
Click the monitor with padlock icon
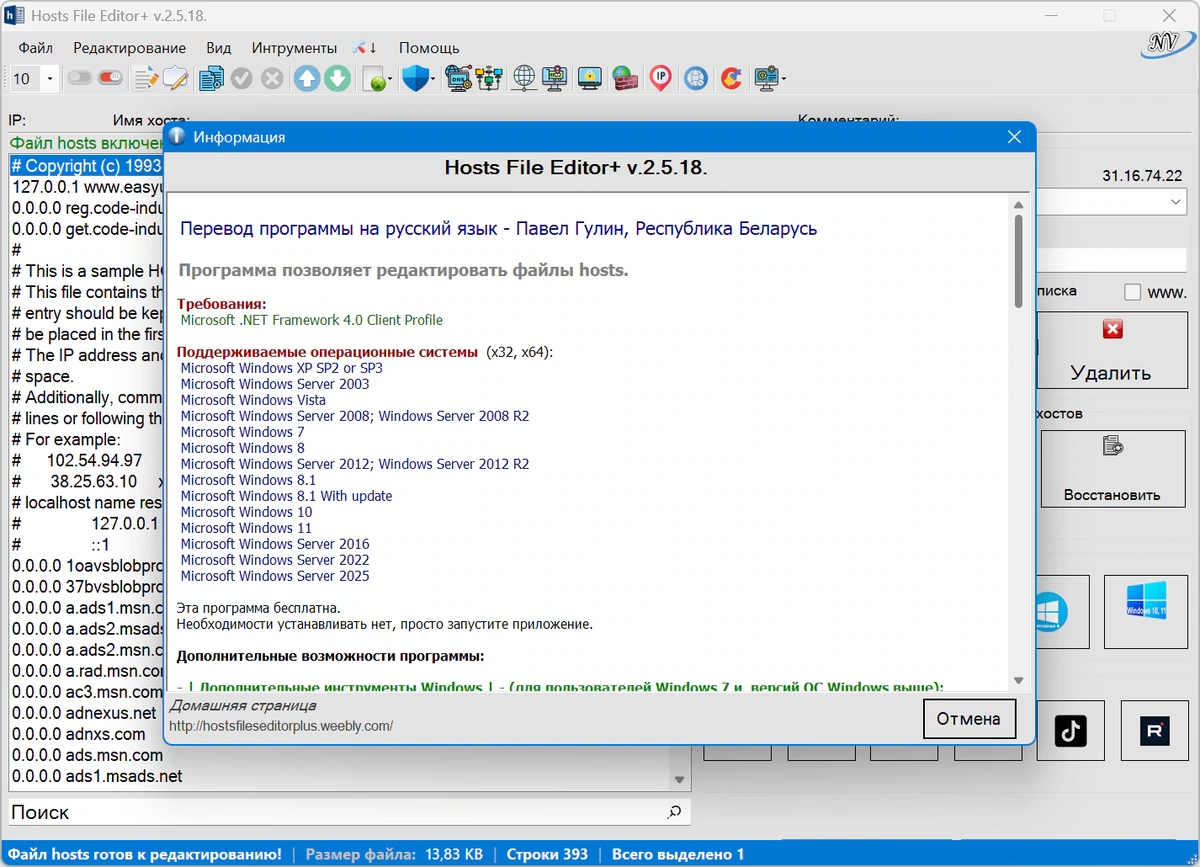click(x=590, y=78)
